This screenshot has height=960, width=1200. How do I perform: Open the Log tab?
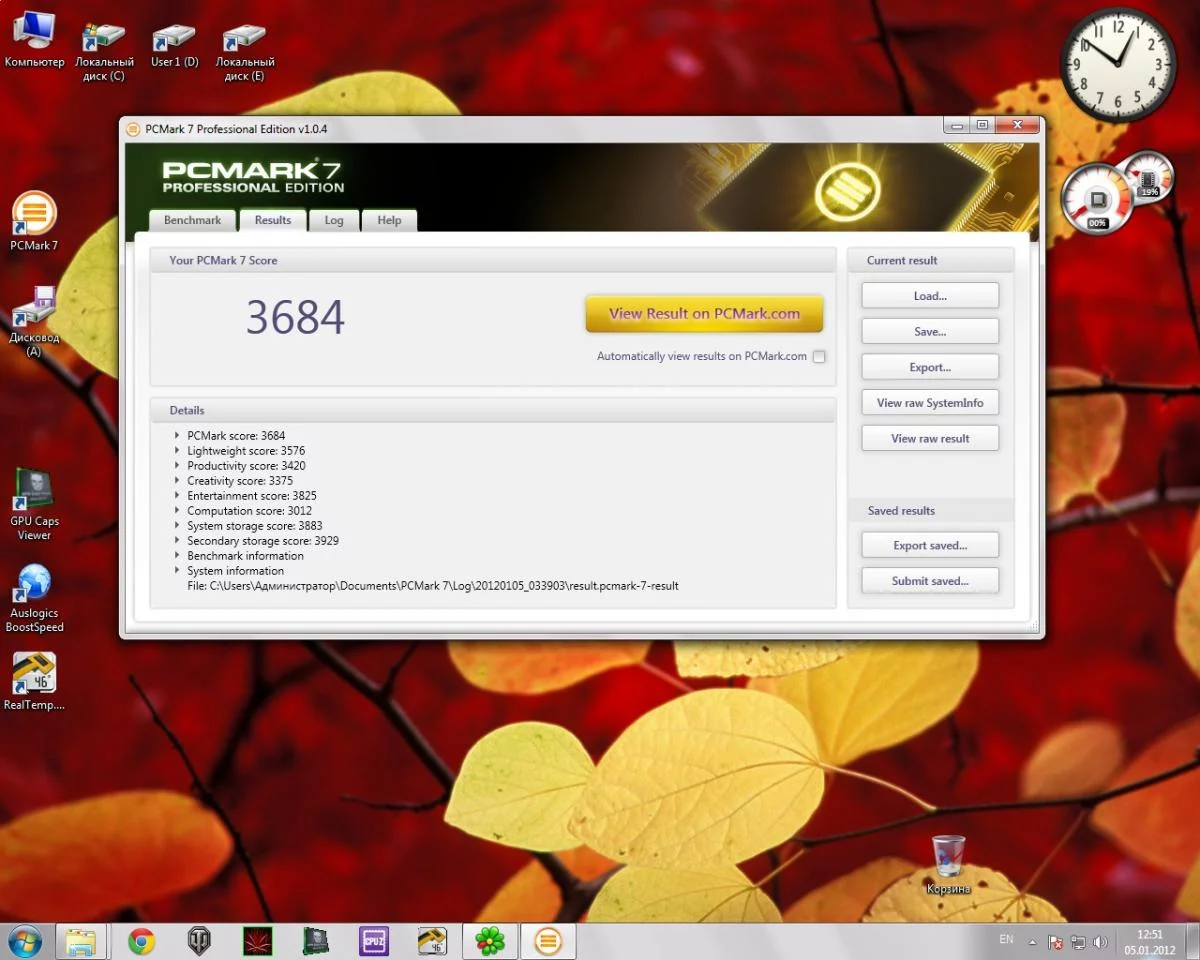(333, 220)
